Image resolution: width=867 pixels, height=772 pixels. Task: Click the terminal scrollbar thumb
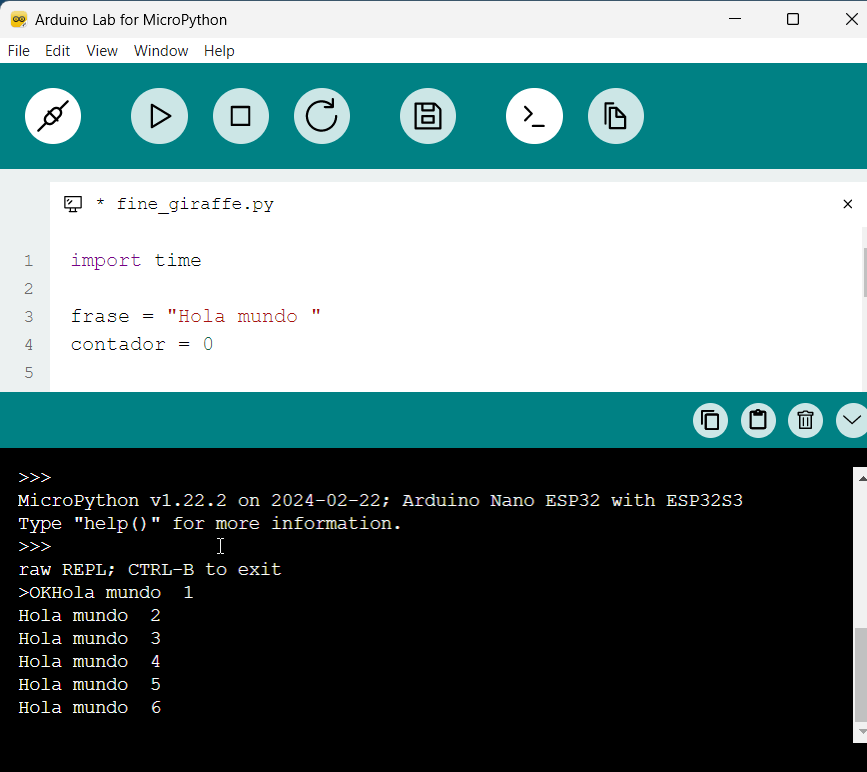coord(861,675)
